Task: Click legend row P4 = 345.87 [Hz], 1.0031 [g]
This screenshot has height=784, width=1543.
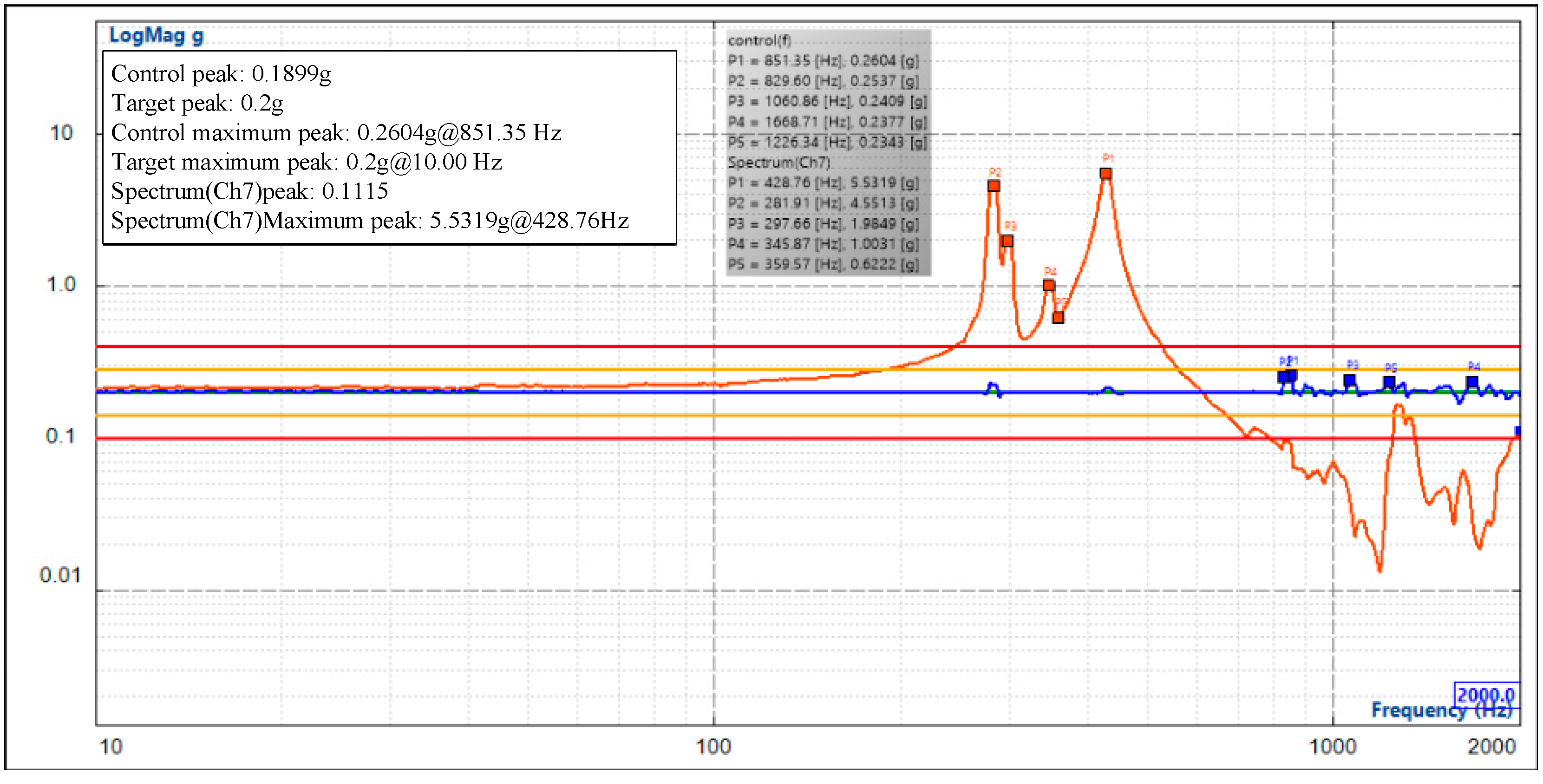Action: (823, 244)
